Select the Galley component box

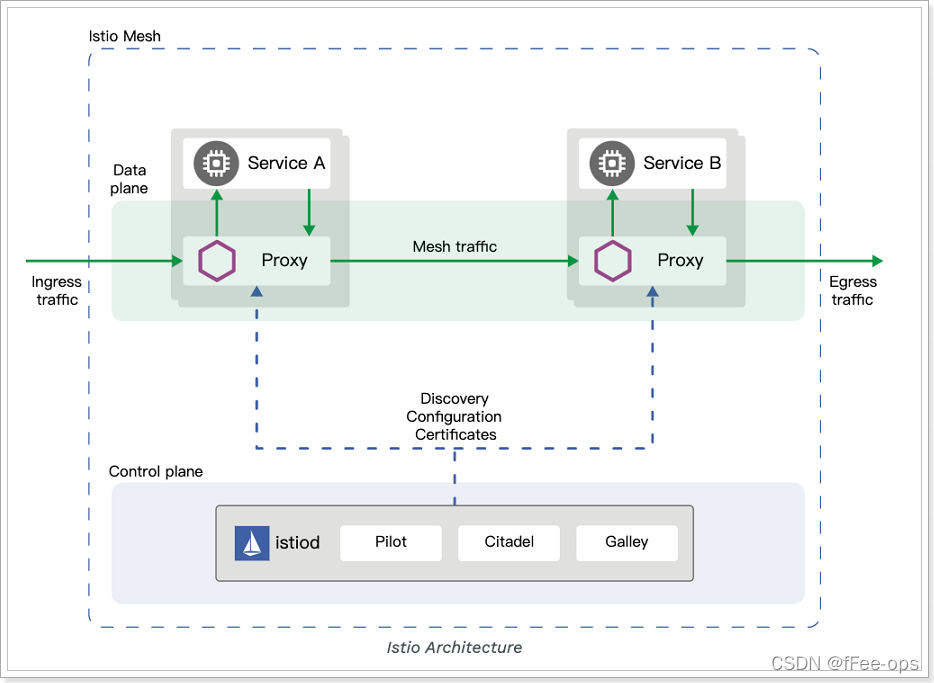627,542
